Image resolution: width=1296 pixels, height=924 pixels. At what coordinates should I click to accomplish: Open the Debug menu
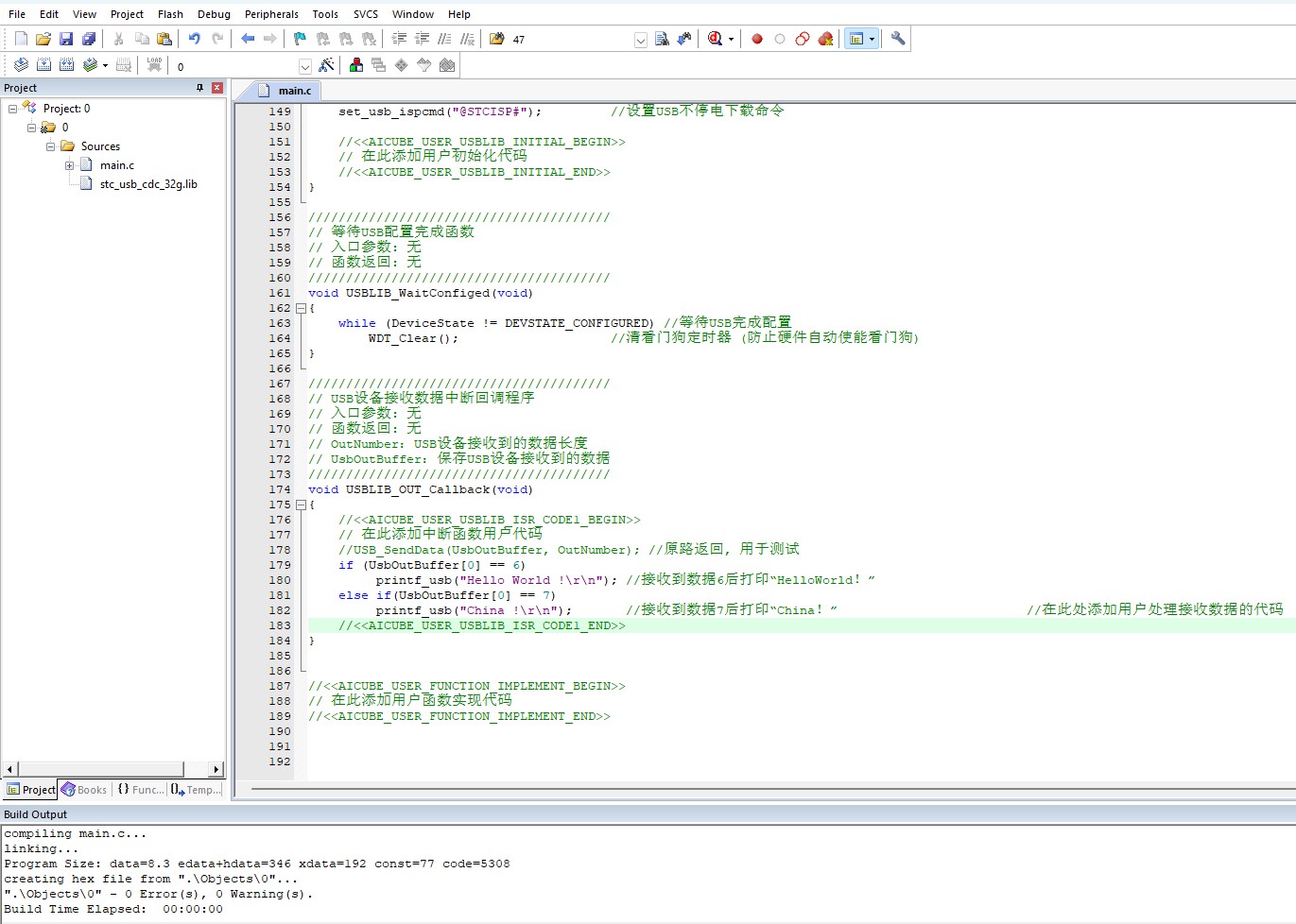point(214,14)
